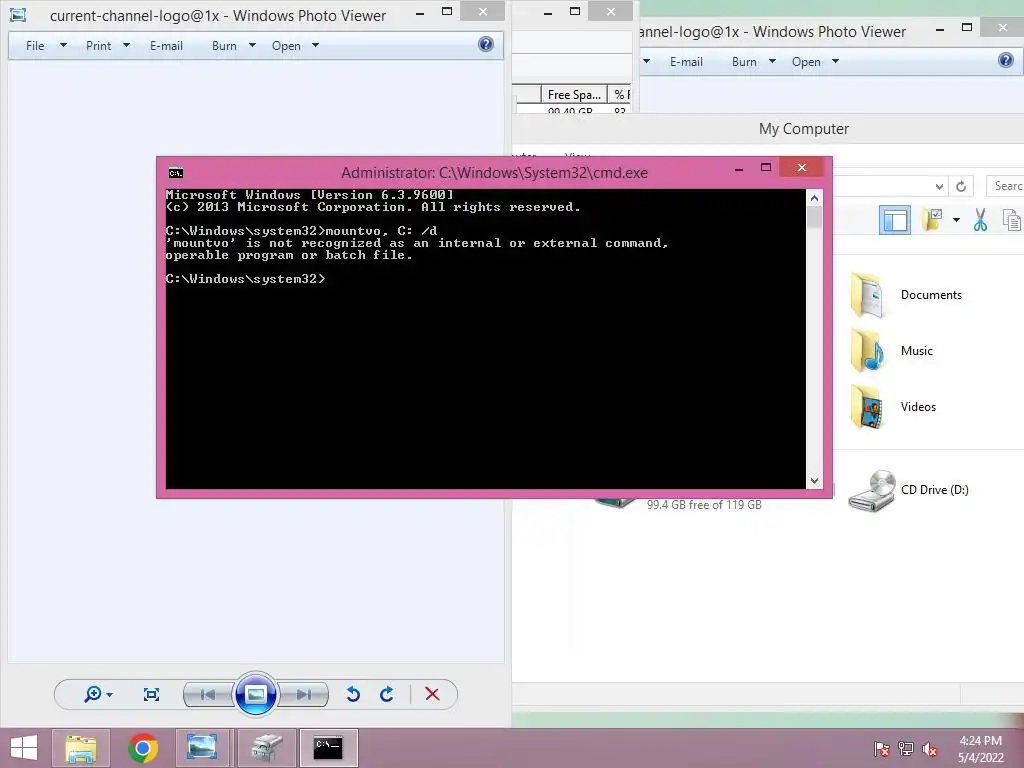Image resolution: width=1024 pixels, height=768 pixels.
Task: Maximize the cmd.exe window
Action: click(x=766, y=168)
